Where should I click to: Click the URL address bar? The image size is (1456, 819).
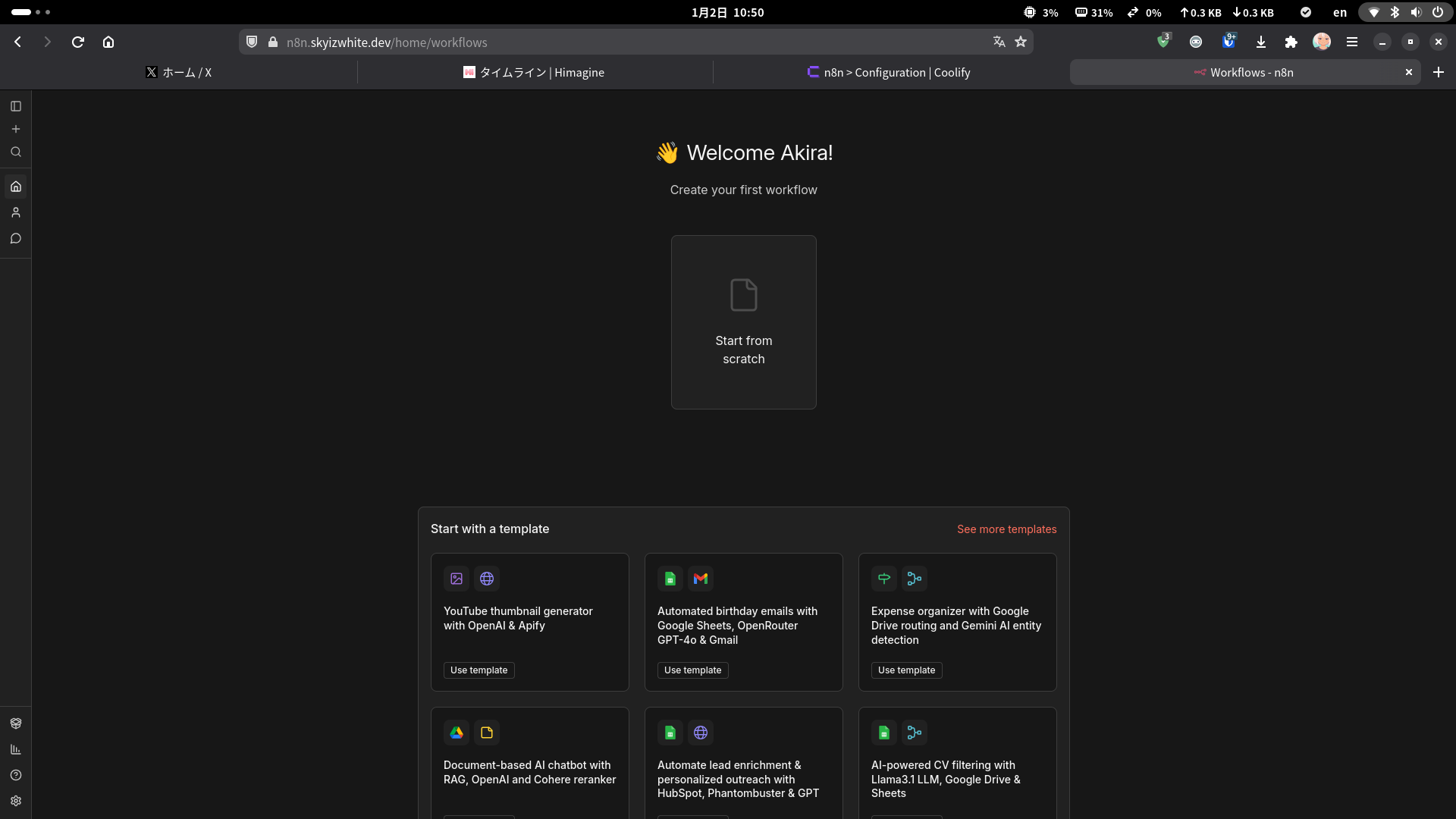pos(607,42)
